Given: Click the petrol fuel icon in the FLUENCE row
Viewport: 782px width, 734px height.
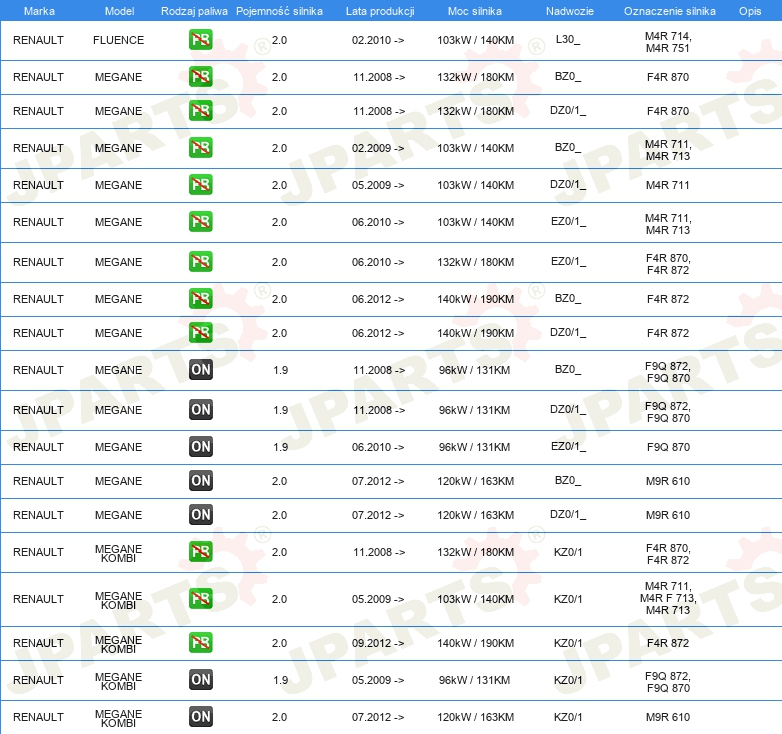Looking at the screenshot, I should 200,39.
